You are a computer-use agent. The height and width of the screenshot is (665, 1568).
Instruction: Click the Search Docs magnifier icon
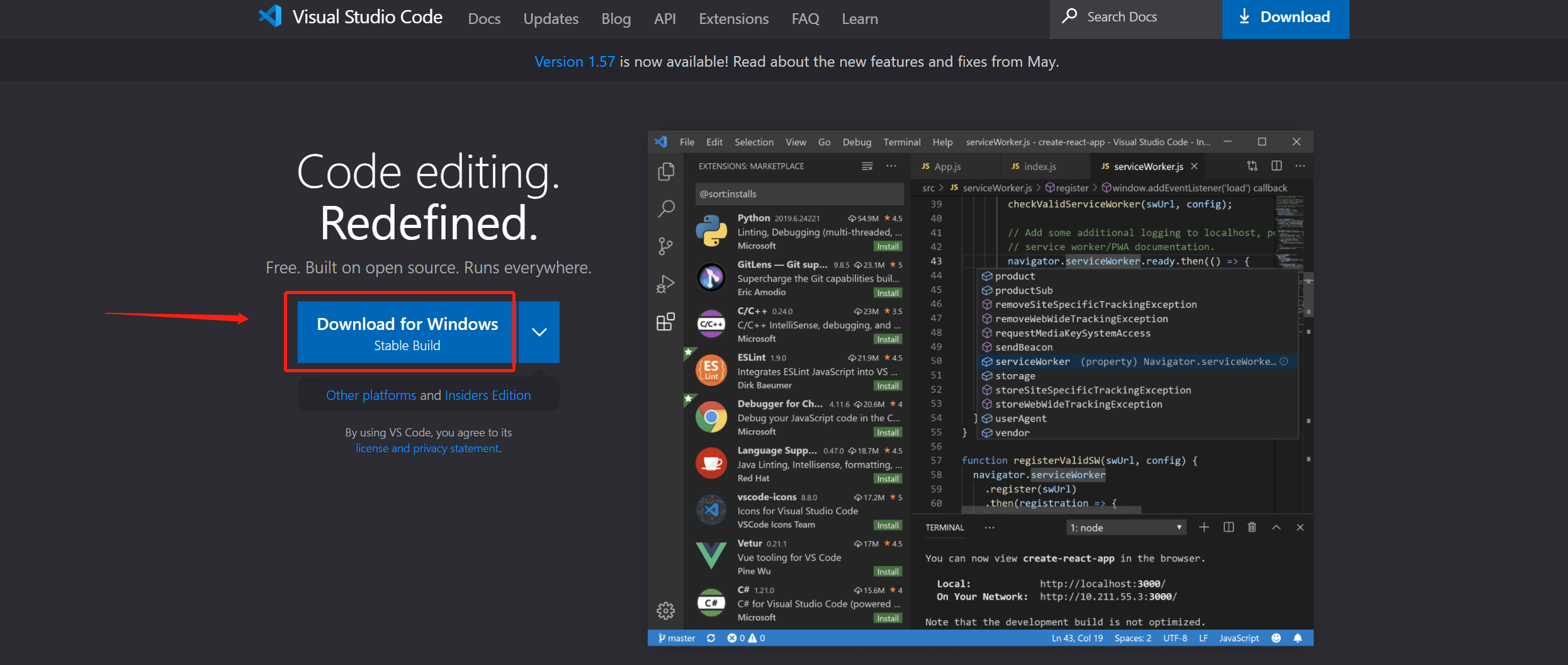coord(1069,16)
